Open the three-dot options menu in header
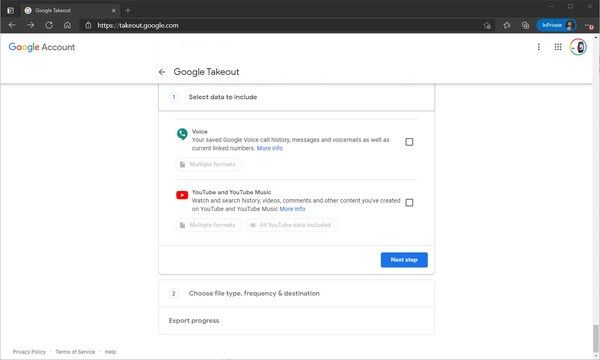600x360 pixels. [x=539, y=47]
